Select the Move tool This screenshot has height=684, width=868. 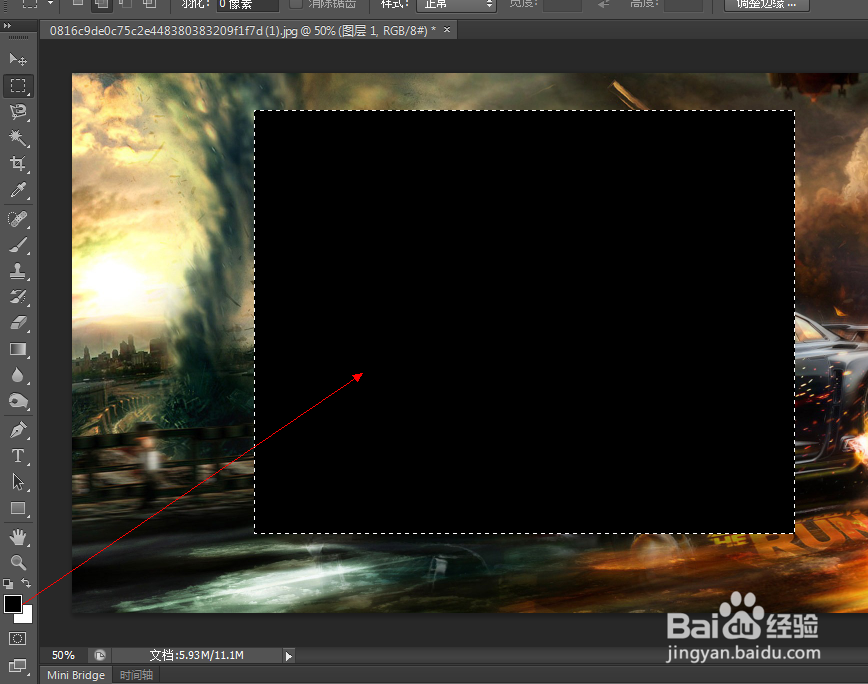pos(18,59)
